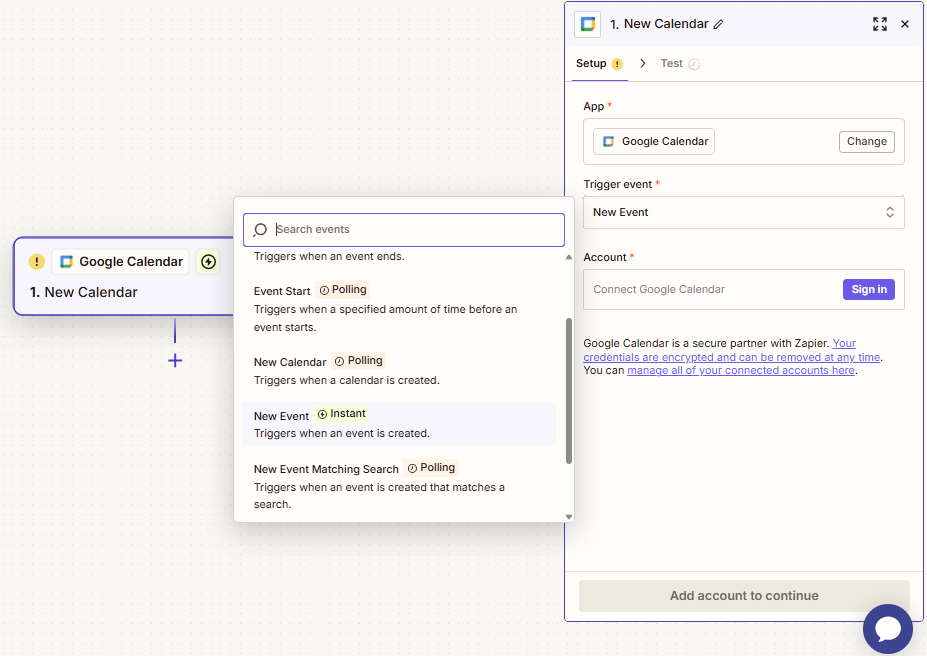Click the Google Calendar icon in the panel header
The image size is (927, 656).
pos(588,24)
